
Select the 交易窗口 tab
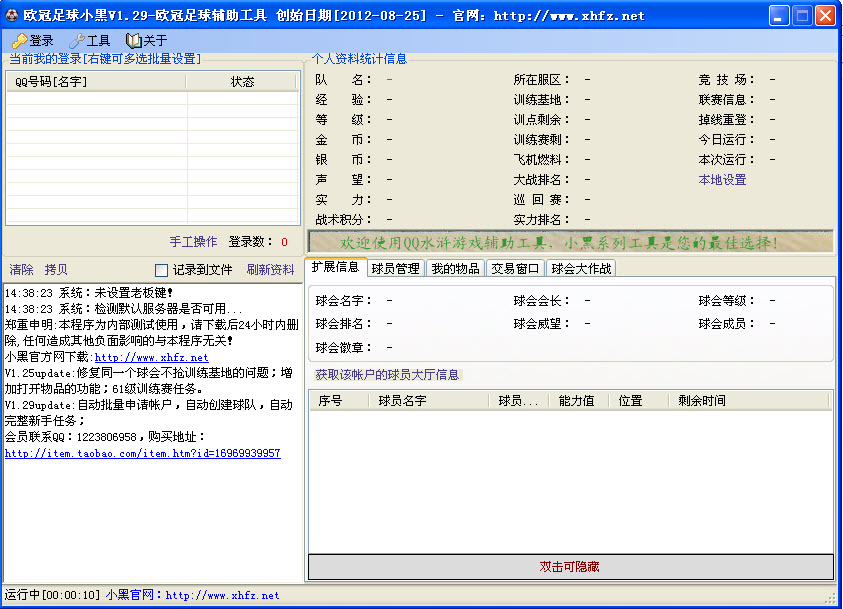tap(515, 268)
